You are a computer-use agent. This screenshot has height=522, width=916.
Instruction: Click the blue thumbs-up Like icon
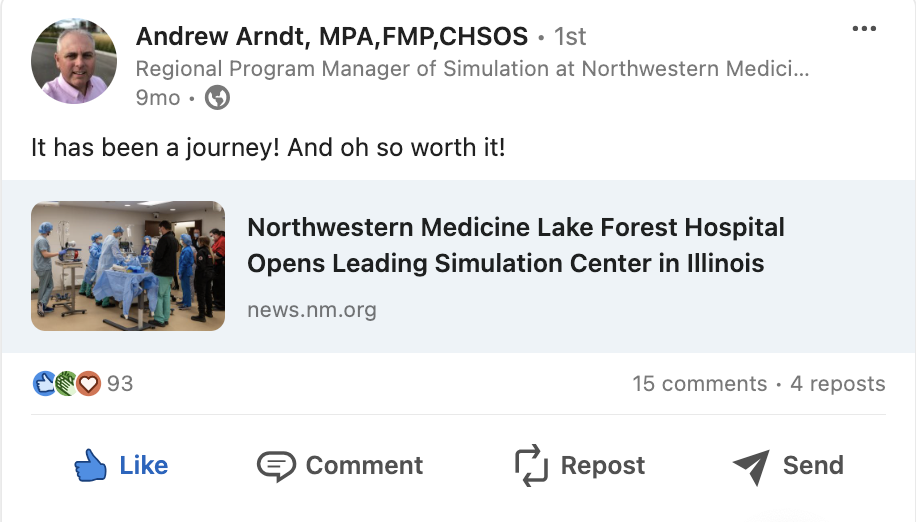(91, 465)
